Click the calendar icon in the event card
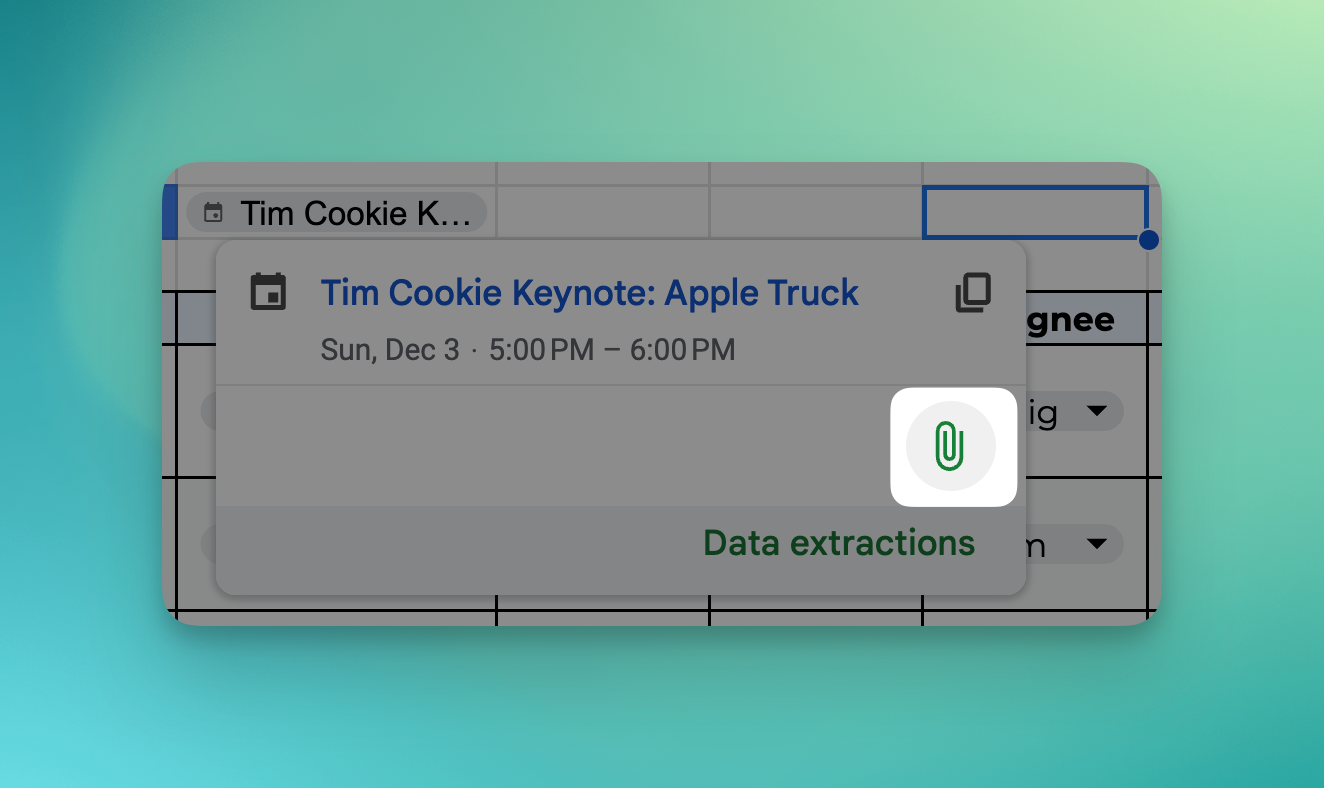1324x788 pixels. [268, 291]
